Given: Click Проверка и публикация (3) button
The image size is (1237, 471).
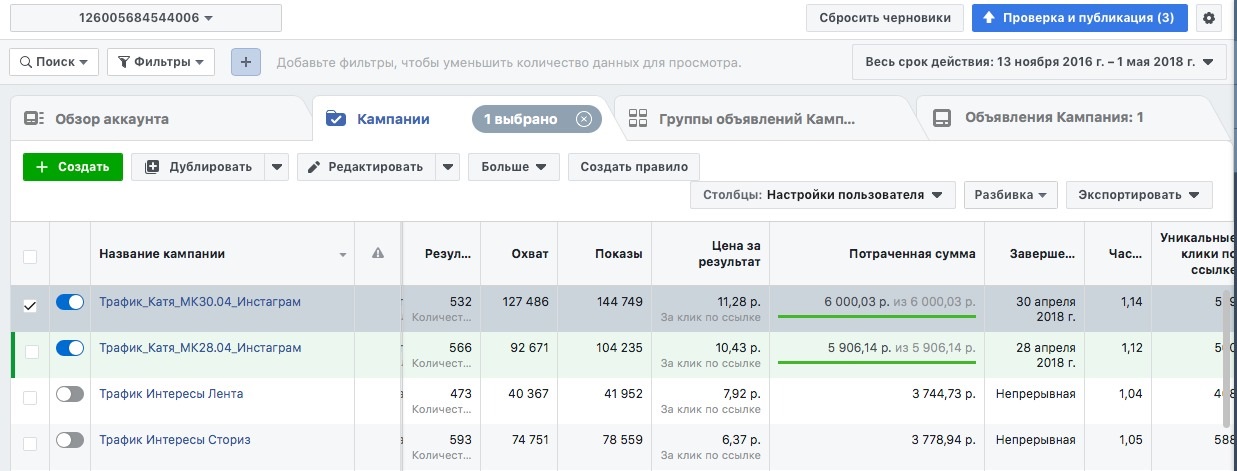Looking at the screenshot, I should pyautogui.click(x=1079, y=18).
